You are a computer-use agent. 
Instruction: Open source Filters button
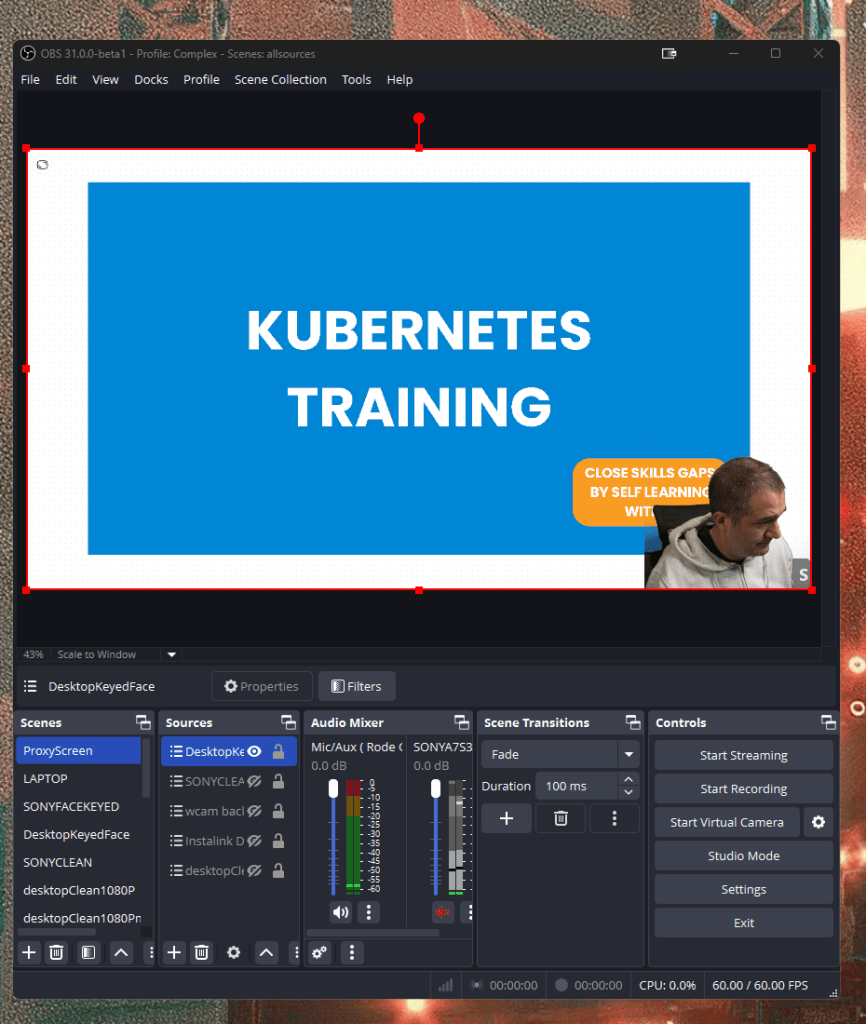point(357,686)
